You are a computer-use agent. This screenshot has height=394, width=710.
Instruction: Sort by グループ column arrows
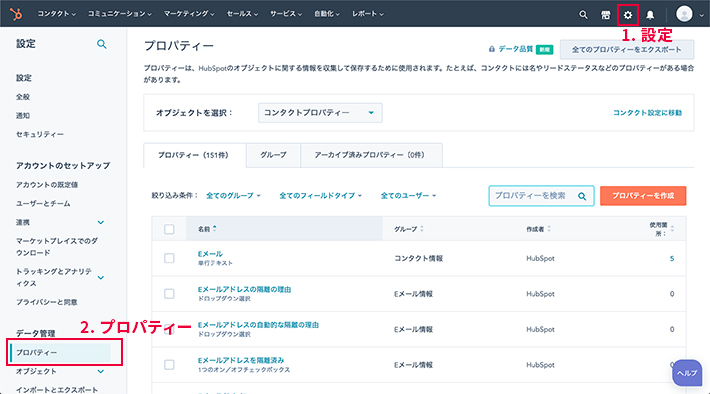422,229
